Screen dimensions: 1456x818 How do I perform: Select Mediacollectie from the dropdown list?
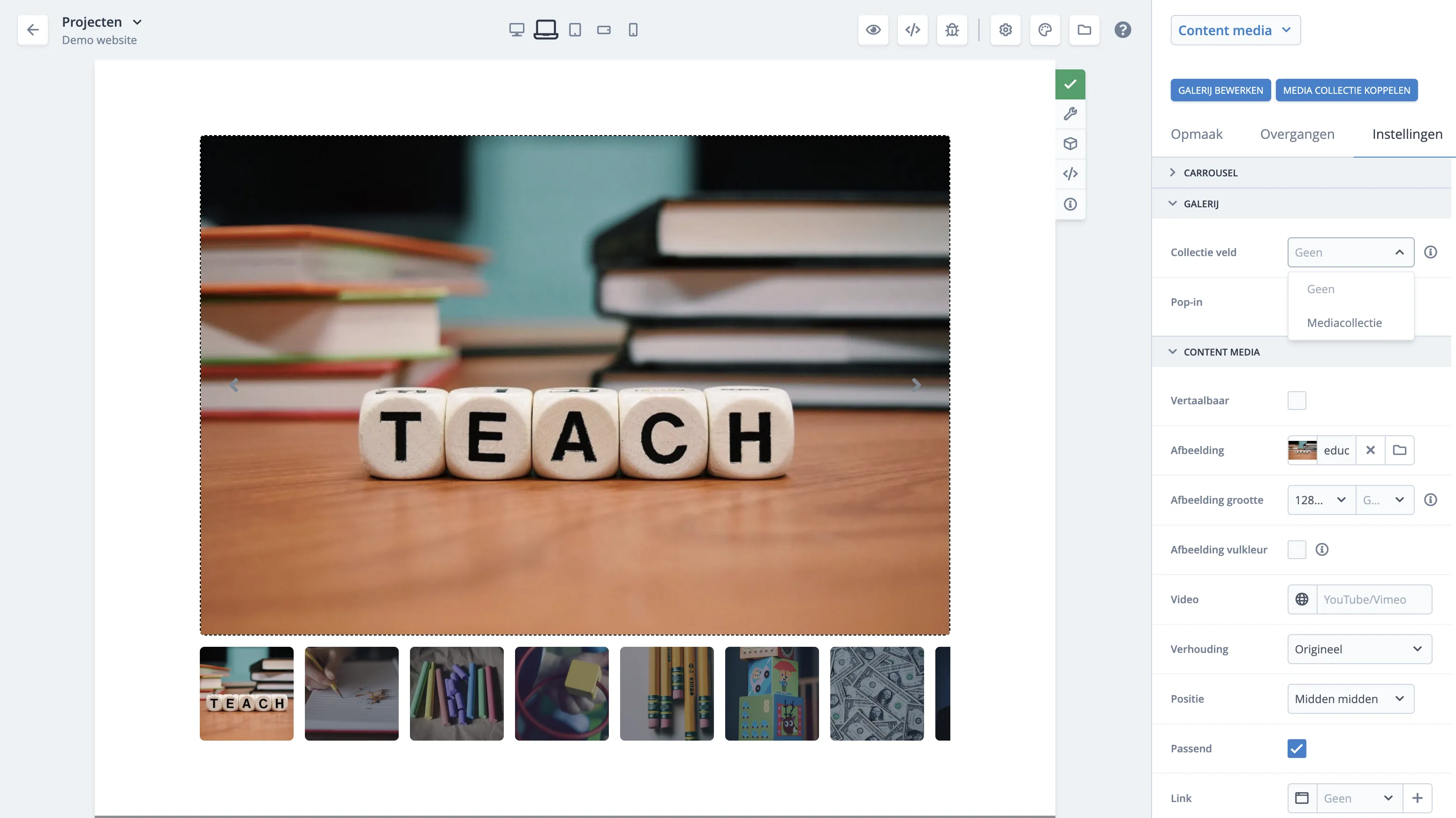coord(1344,323)
